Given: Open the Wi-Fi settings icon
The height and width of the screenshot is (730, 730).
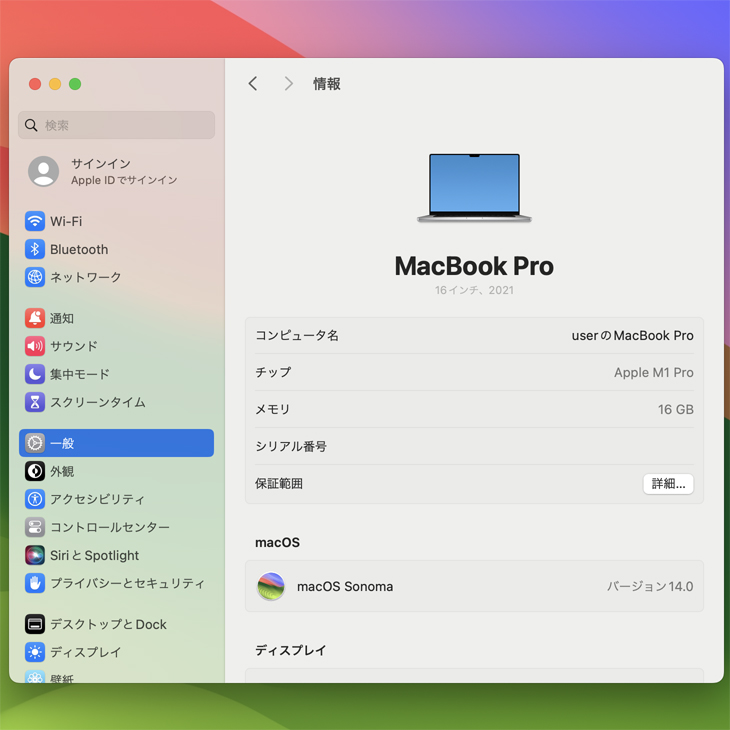Looking at the screenshot, I should pyautogui.click(x=35, y=221).
